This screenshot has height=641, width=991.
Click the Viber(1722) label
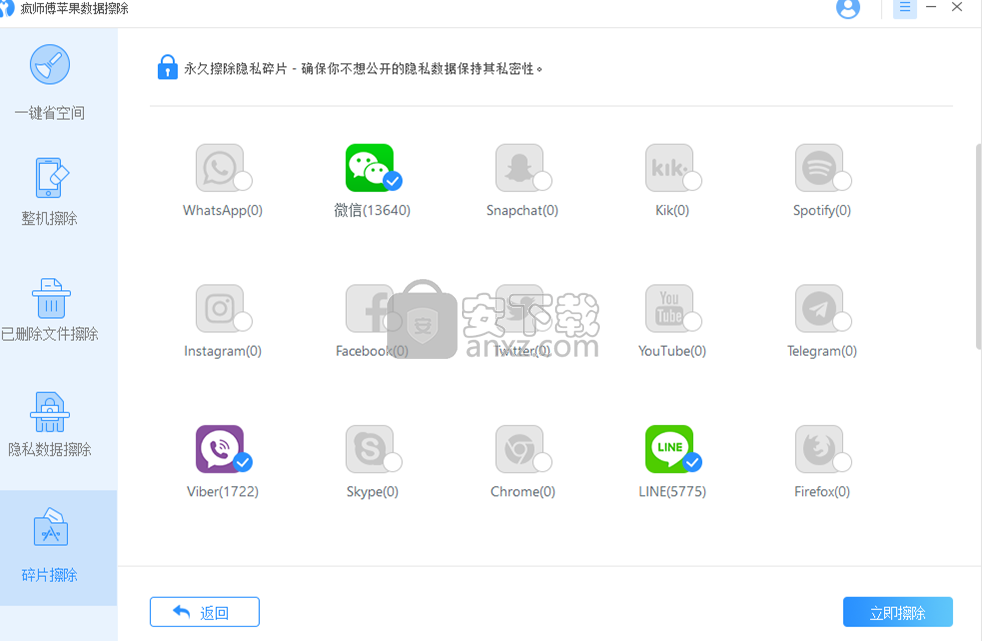(222, 492)
